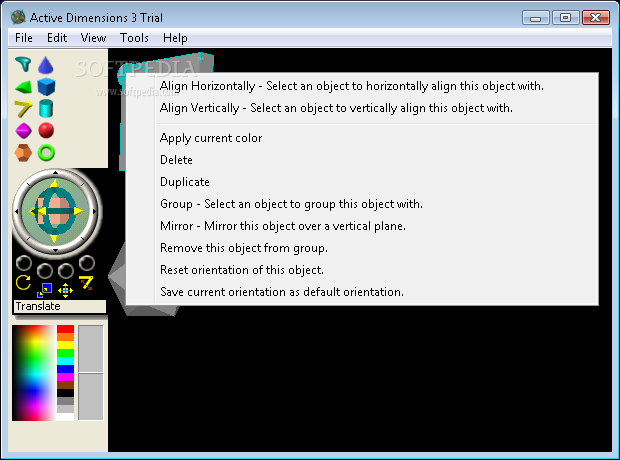Open the Help menu

(175, 38)
